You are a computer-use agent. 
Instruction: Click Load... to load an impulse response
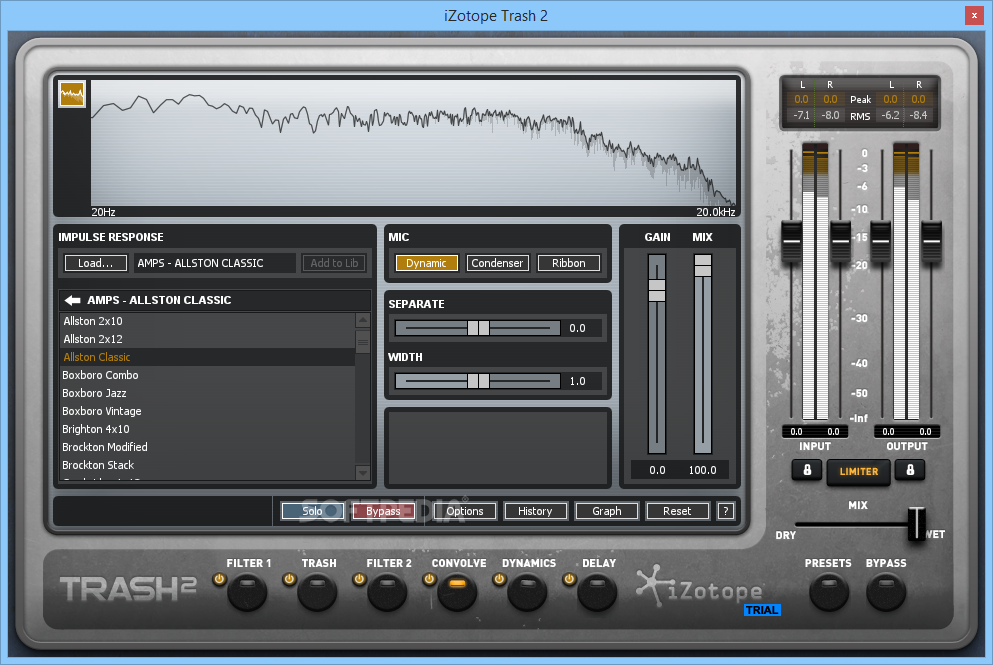[x=96, y=263]
